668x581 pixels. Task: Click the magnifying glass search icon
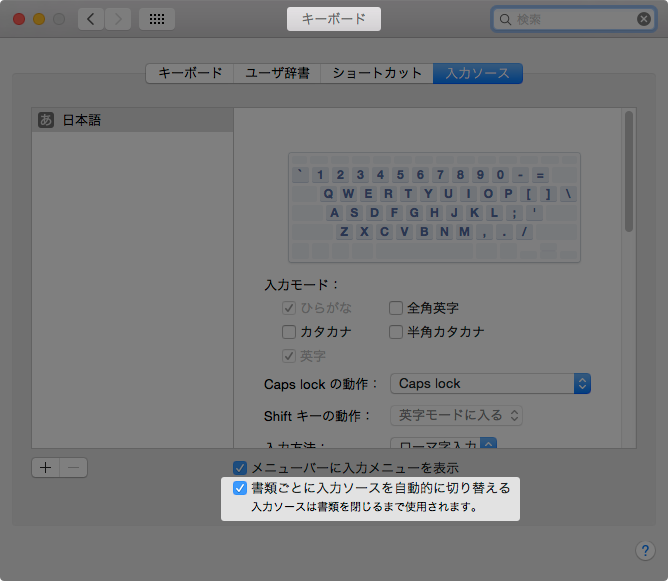click(x=505, y=20)
